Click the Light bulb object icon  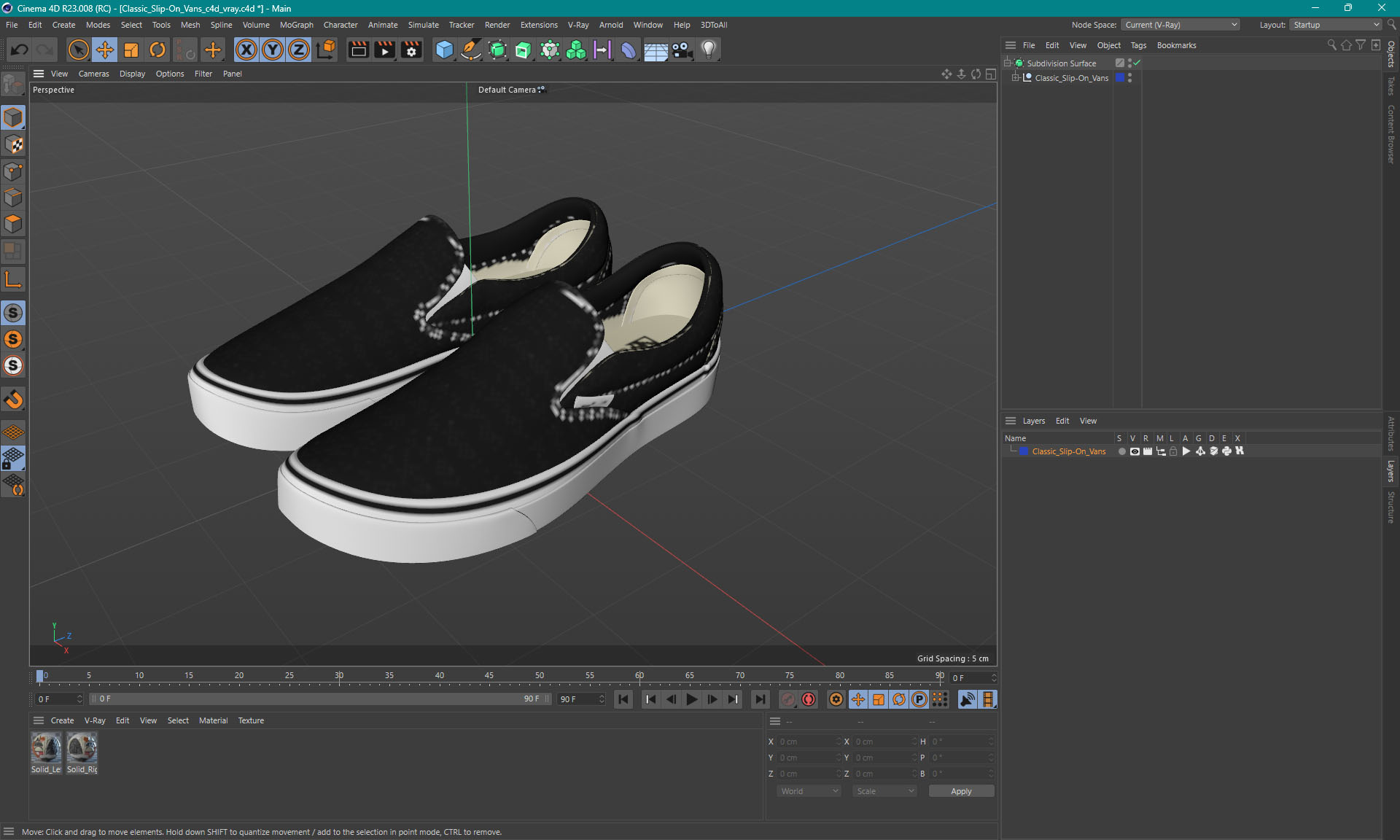pos(708,50)
